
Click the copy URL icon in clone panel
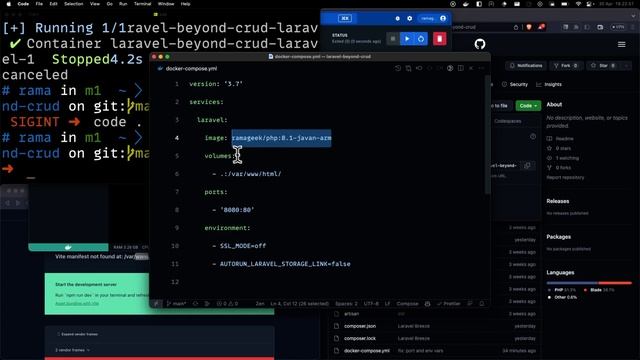click(527, 166)
